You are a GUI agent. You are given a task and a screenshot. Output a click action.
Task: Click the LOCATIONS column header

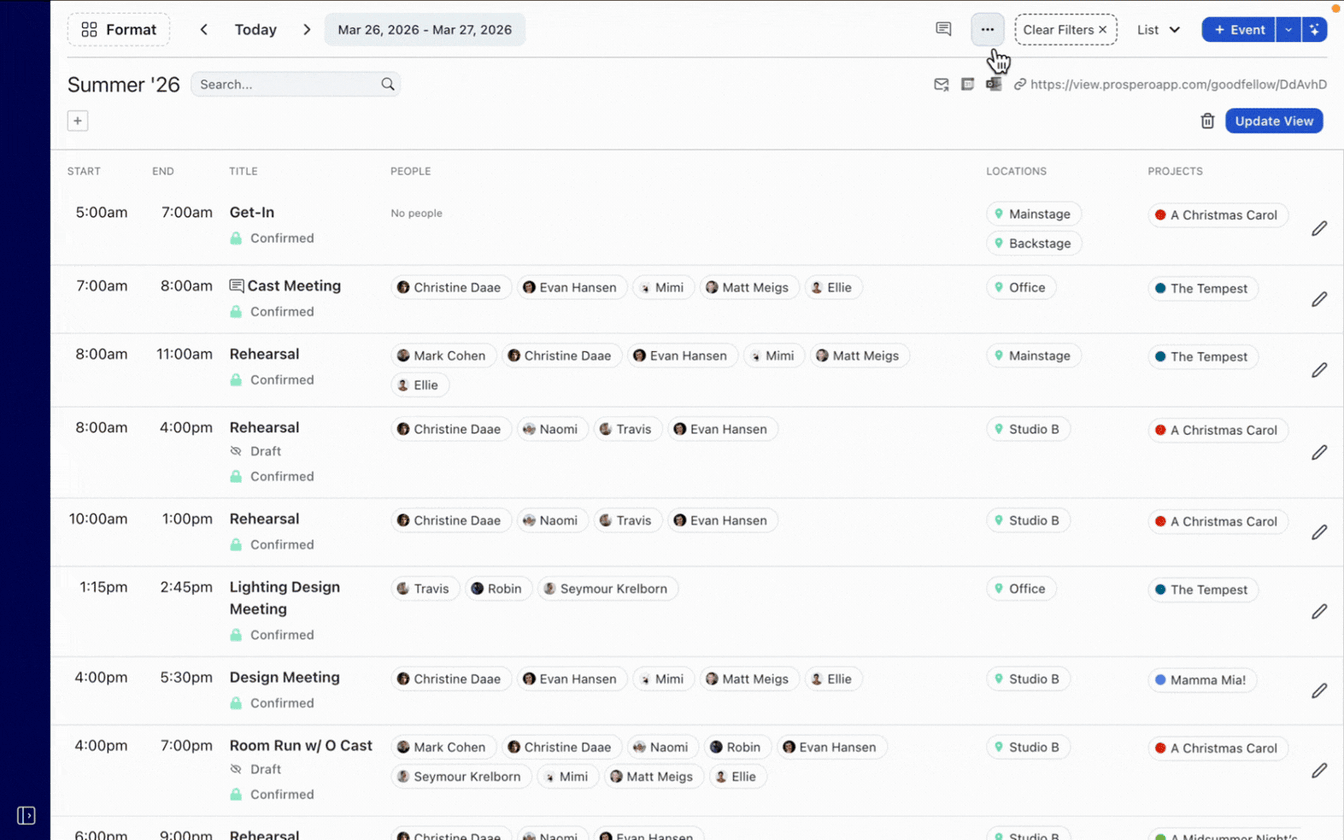(1016, 171)
